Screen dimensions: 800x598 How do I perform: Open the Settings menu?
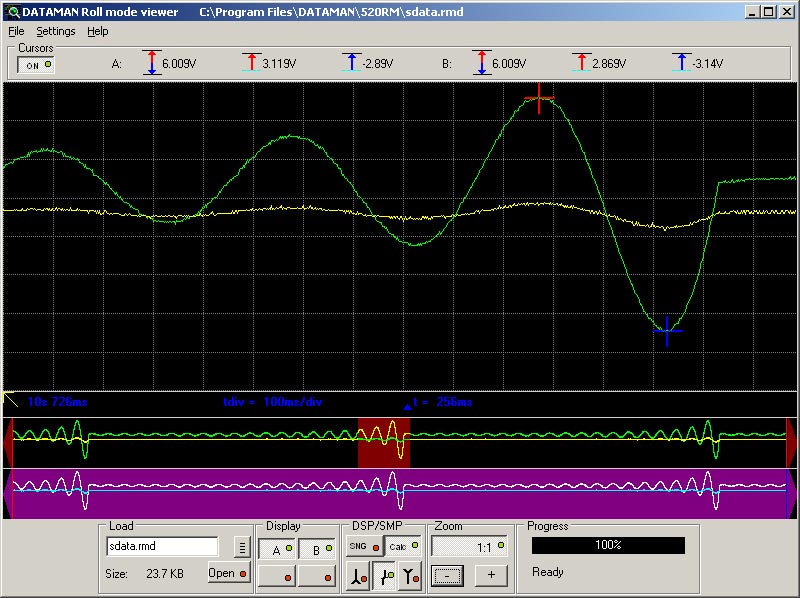(55, 31)
